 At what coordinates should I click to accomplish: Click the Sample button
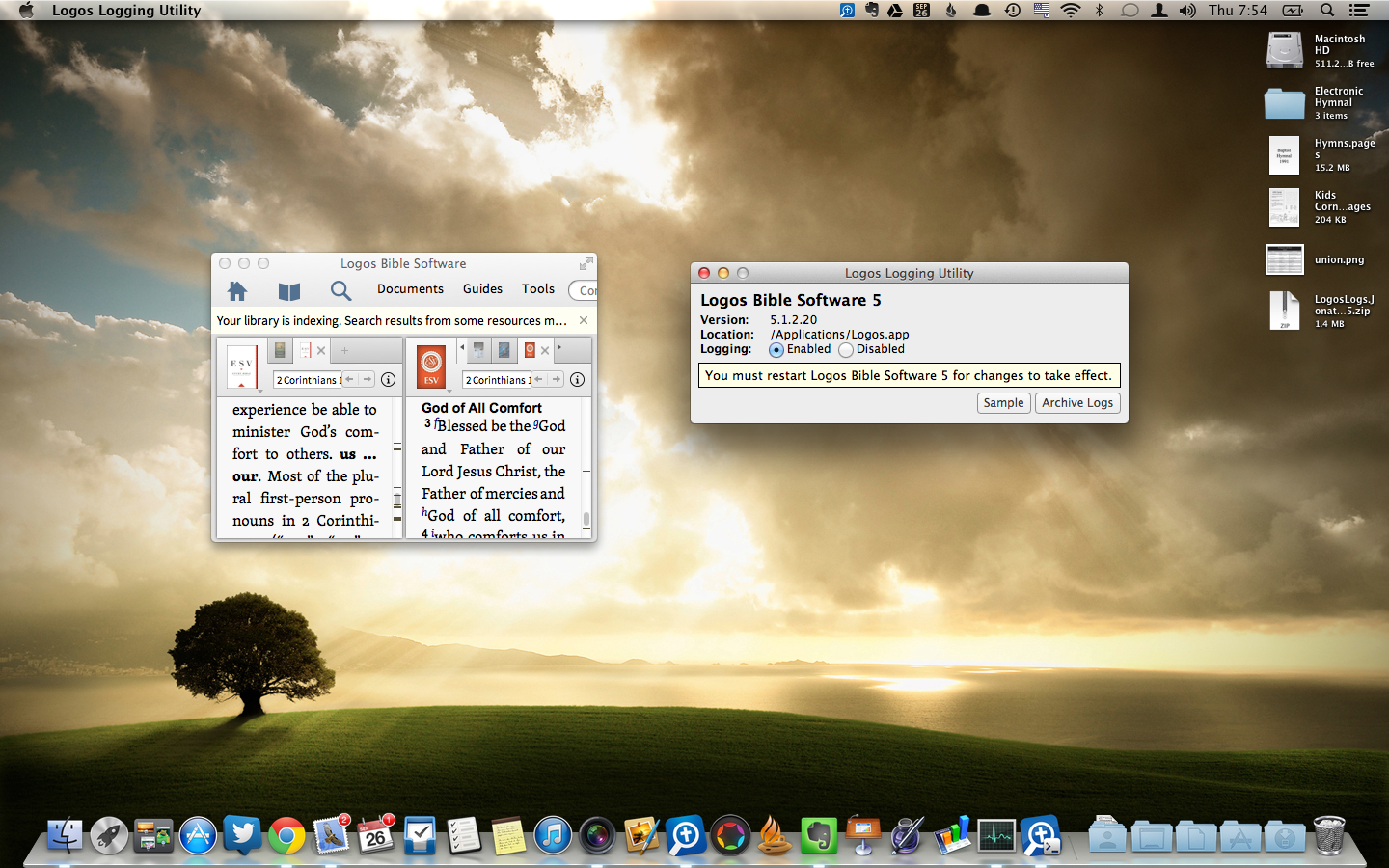[1003, 402]
